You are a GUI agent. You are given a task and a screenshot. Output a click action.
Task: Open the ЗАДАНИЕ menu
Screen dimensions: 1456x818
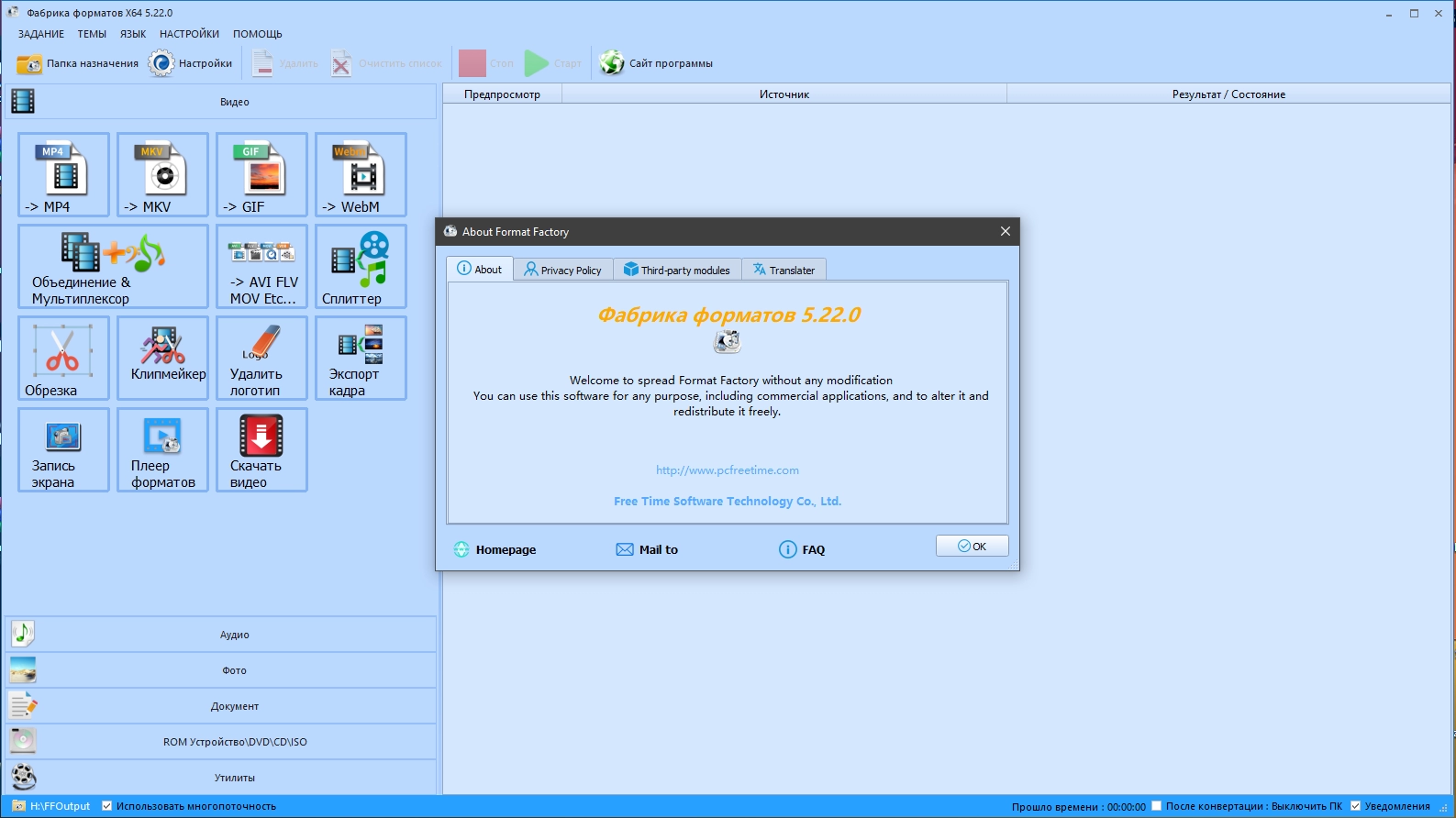[41, 34]
